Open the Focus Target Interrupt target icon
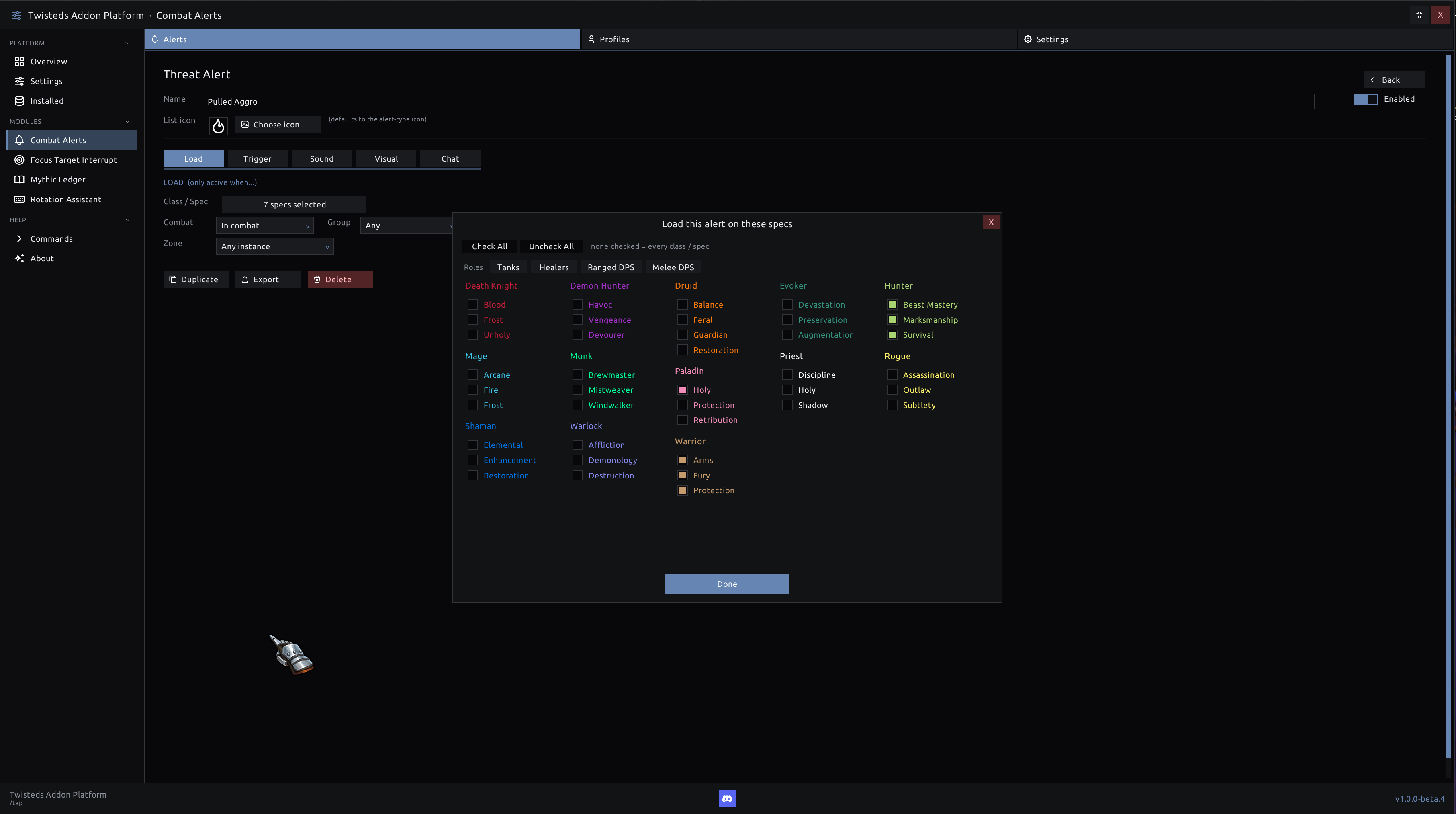 pyautogui.click(x=19, y=160)
